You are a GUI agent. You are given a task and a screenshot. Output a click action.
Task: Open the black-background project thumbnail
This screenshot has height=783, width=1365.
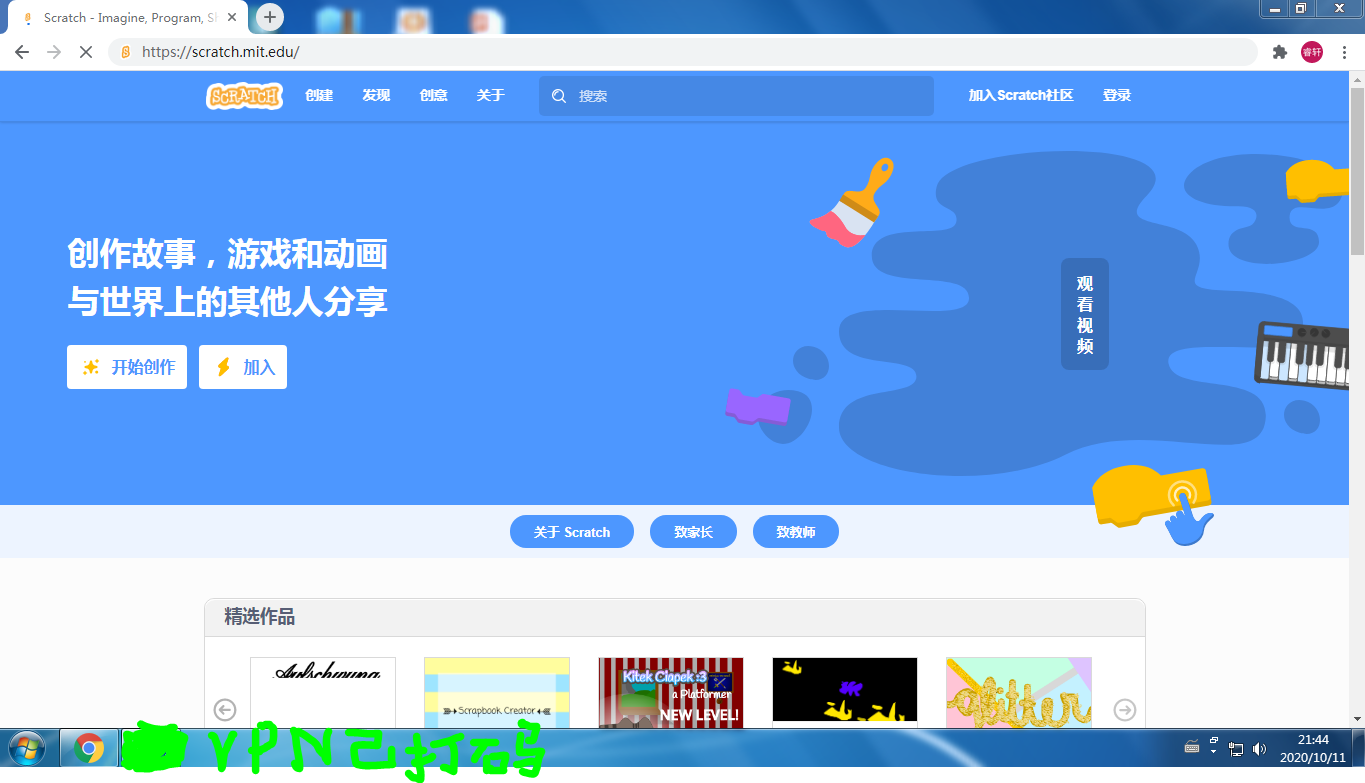845,692
